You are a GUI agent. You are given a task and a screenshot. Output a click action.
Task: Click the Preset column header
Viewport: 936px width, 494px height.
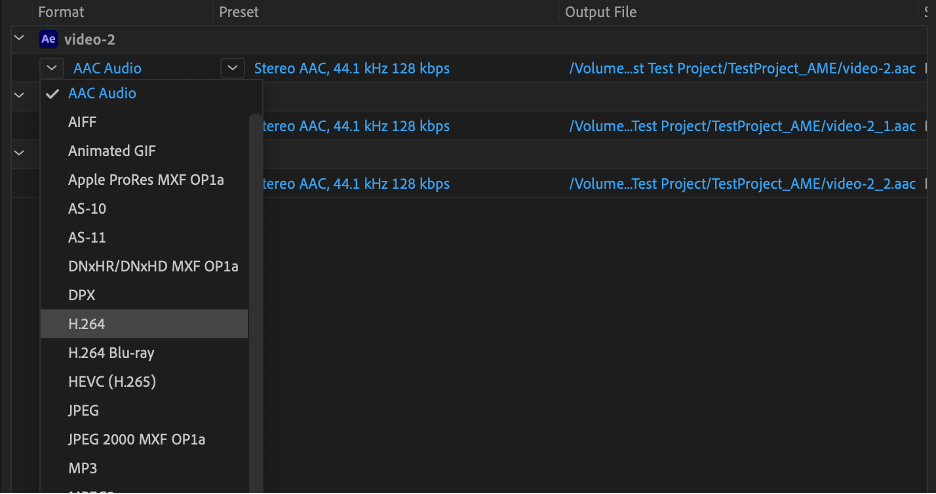[239, 12]
